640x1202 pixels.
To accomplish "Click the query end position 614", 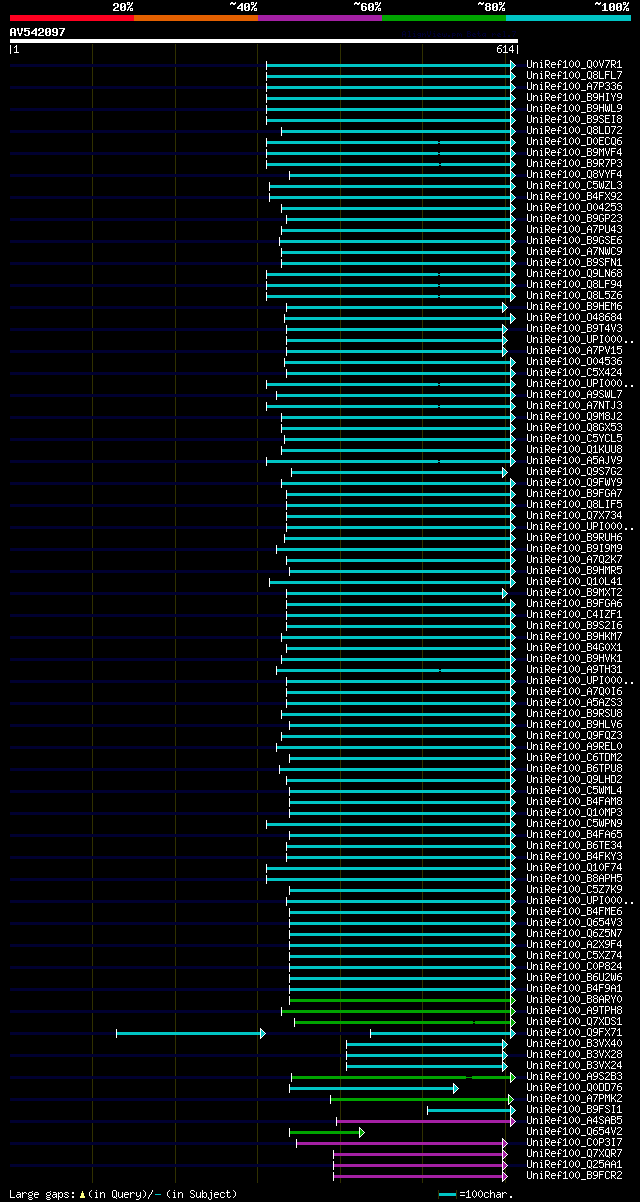I will (505, 49).
